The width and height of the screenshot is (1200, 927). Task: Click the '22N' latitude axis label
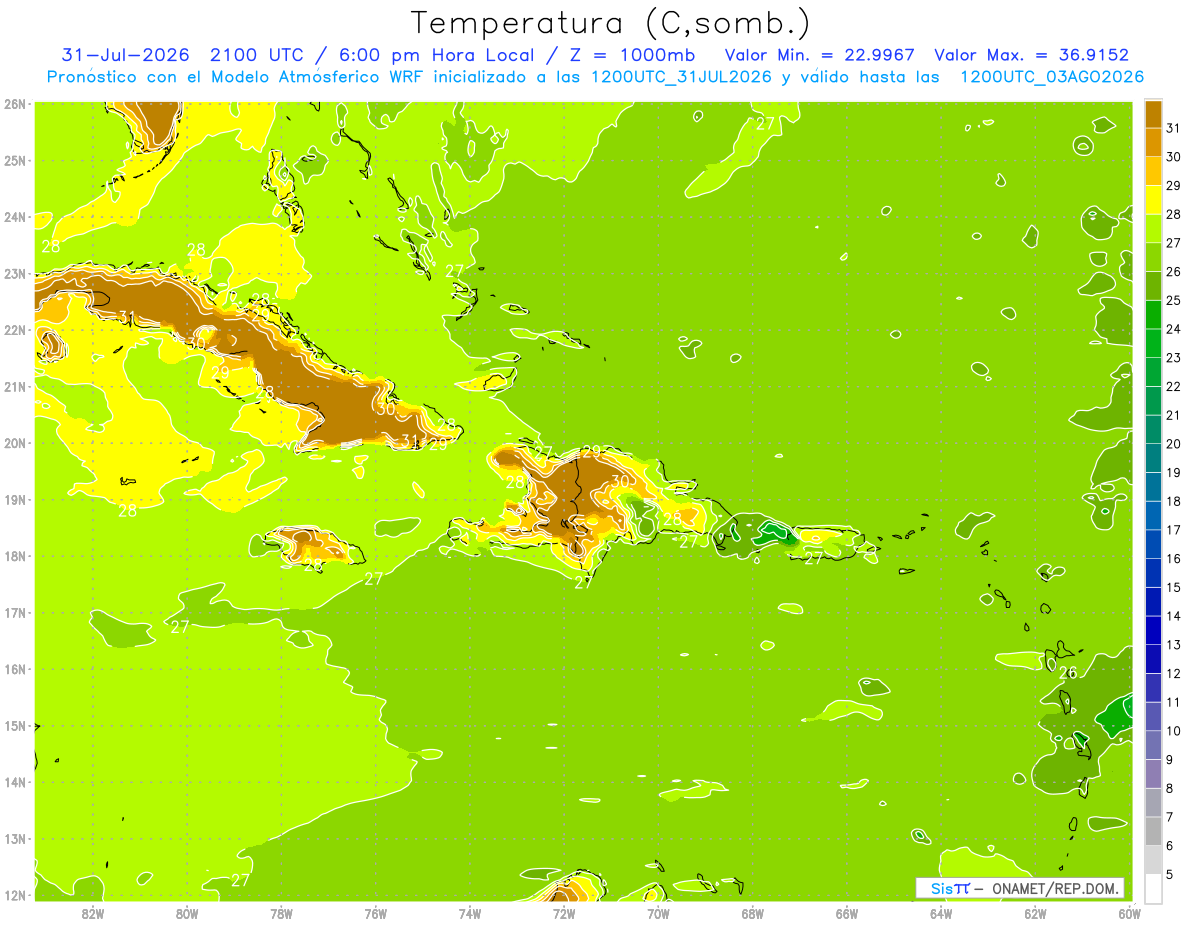point(15,330)
